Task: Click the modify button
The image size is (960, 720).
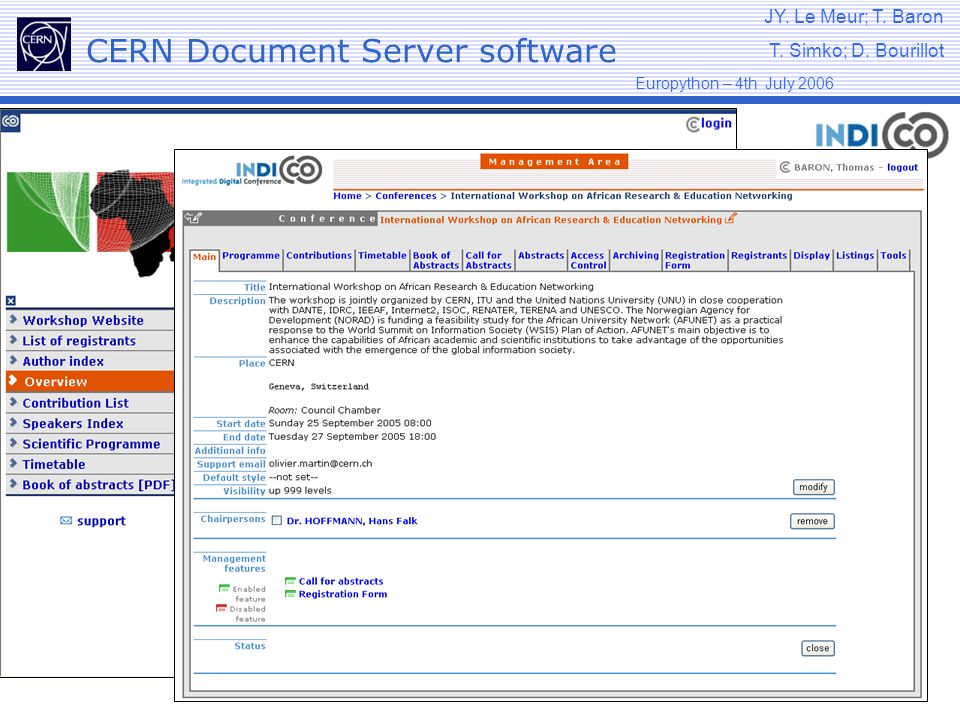Action: [813, 487]
